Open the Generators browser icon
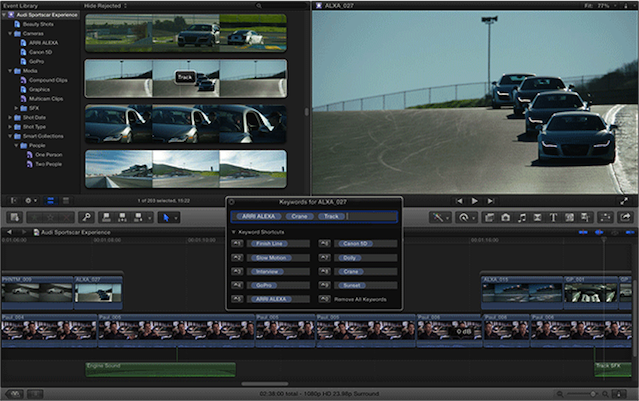 pyautogui.click(x=569, y=217)
